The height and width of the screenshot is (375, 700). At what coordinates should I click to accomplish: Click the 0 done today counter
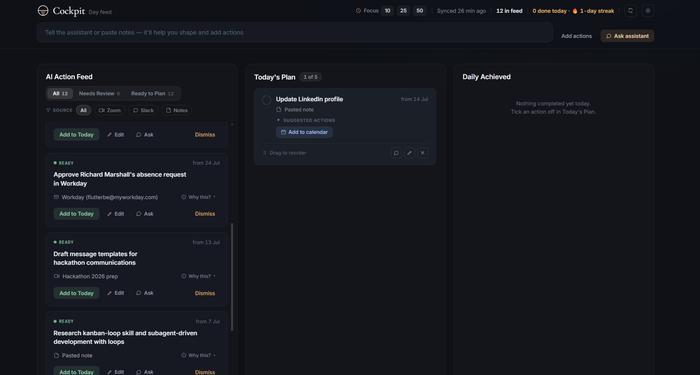pyautogui.click(x=550, y=11)
